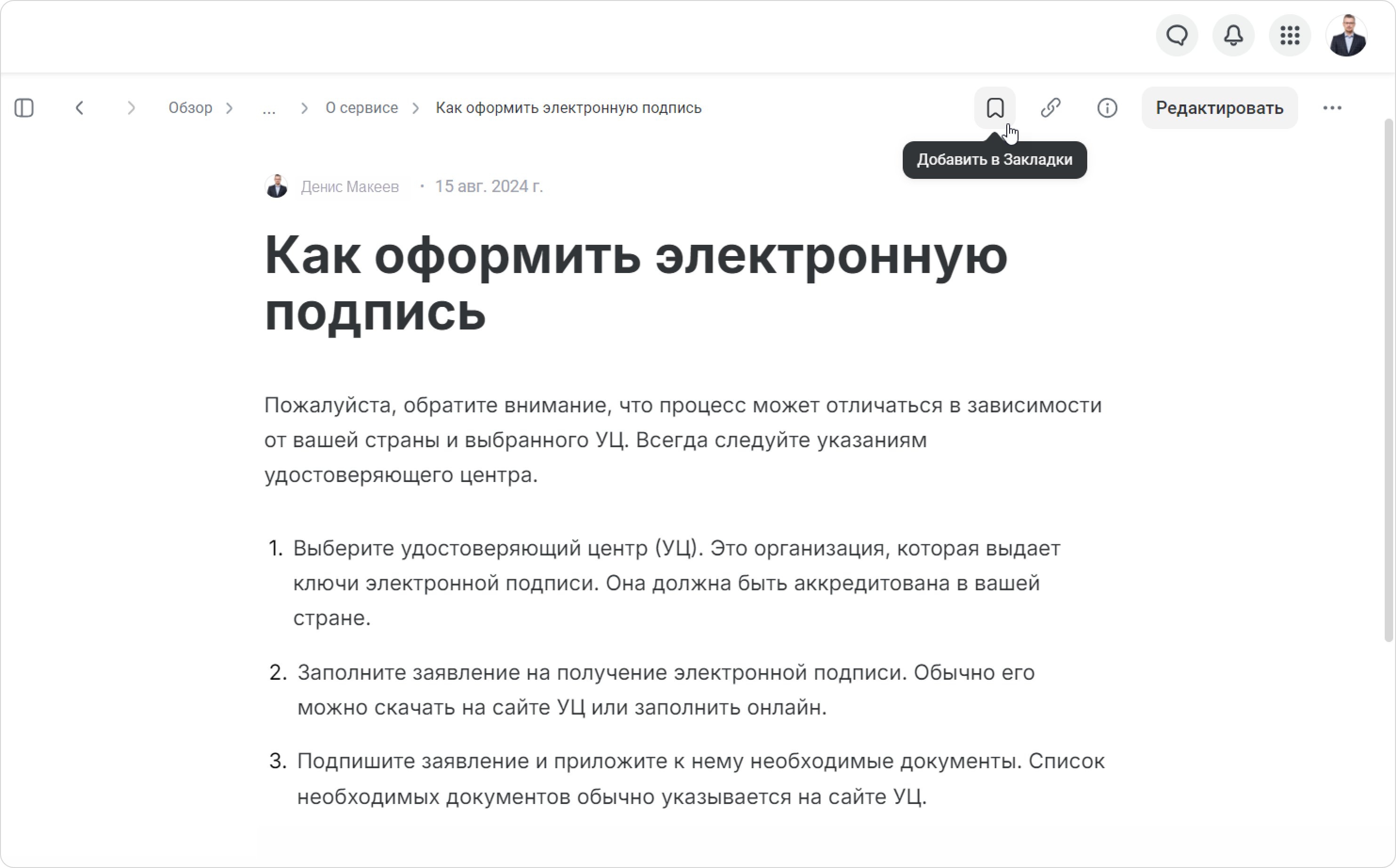Copy the page link icon
The width and height of the screenshot is (1396, 868).
click(x=1051, y=108)
